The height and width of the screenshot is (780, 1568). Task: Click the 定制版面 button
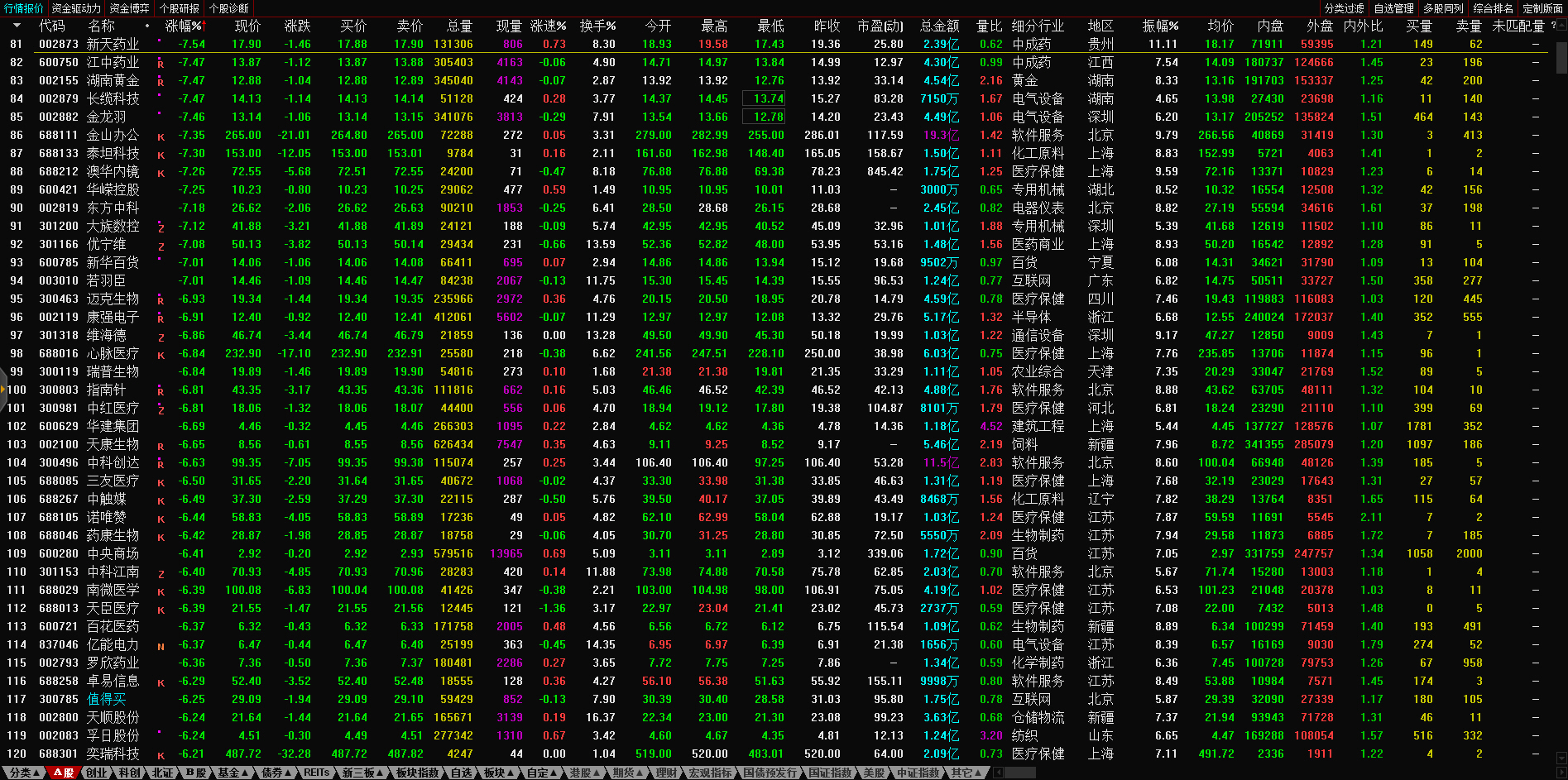(x=1542, y=8)
